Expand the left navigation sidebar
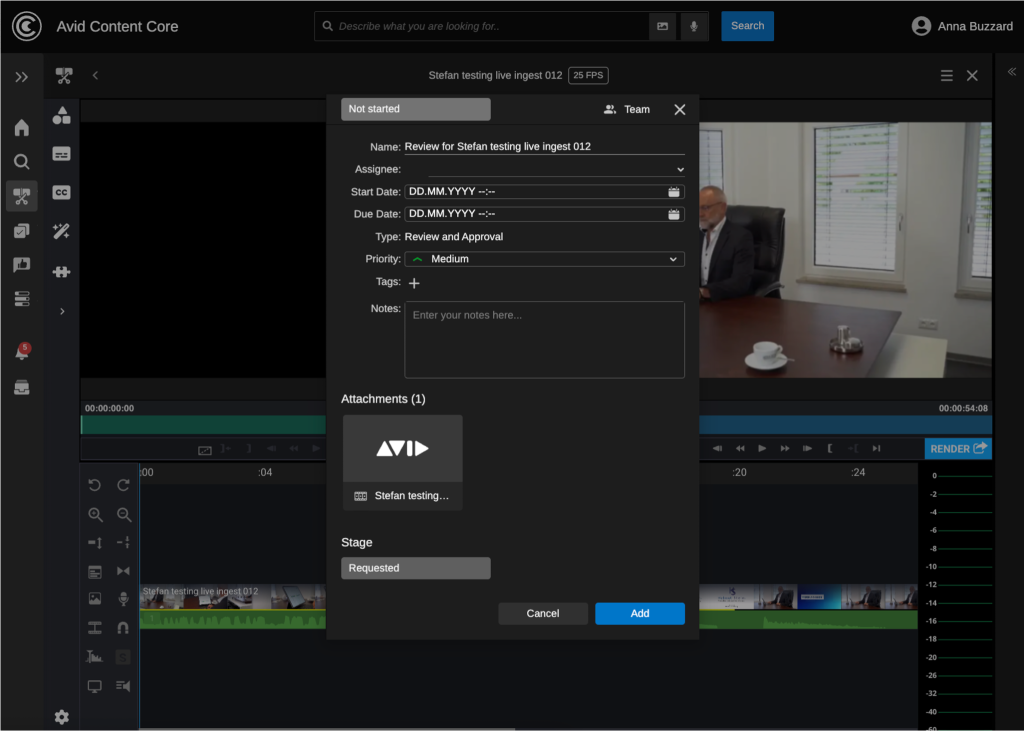This screenshot has width=1024, height=731. pos(22,77)
